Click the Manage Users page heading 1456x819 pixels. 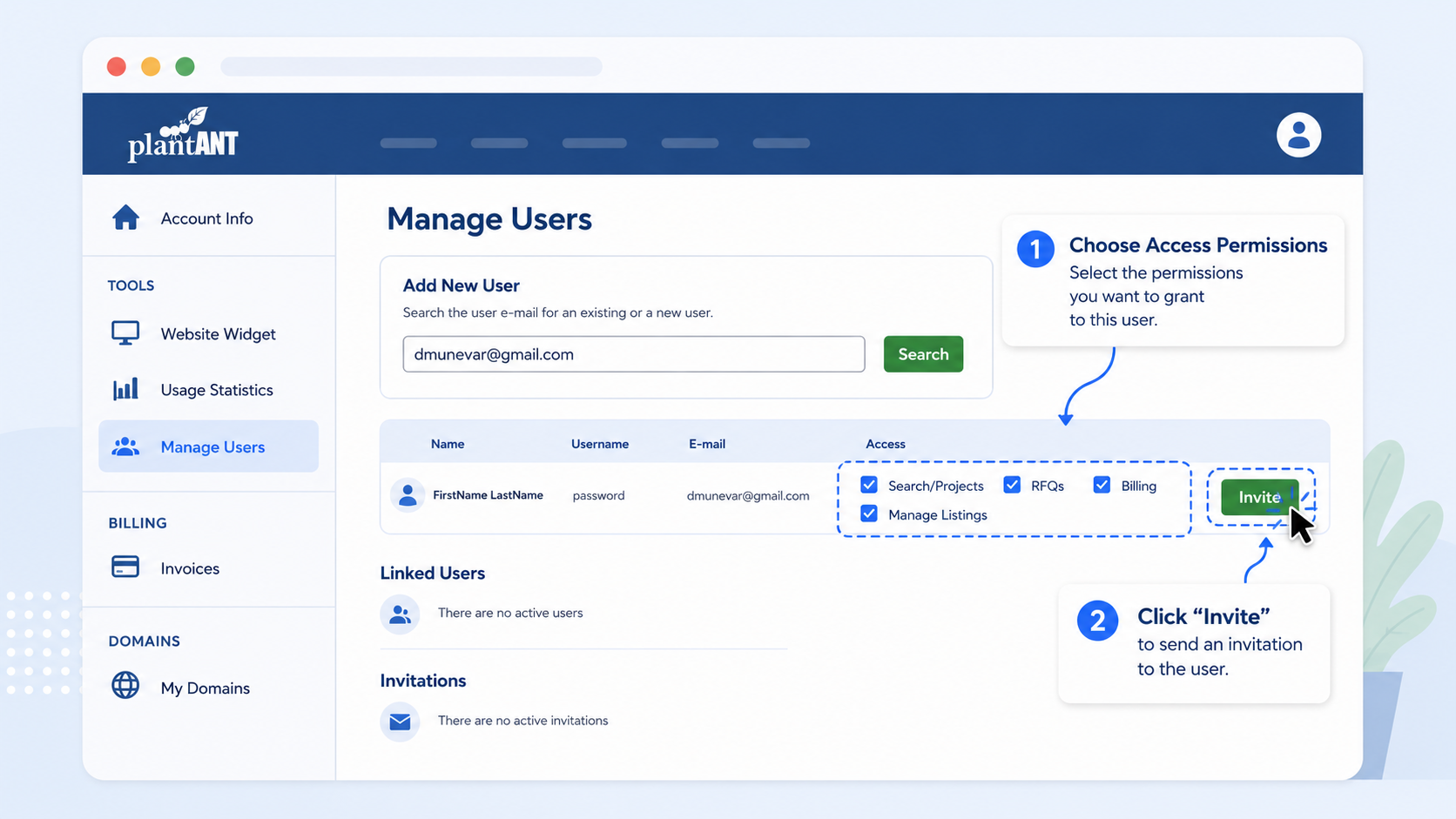[489, 219]
